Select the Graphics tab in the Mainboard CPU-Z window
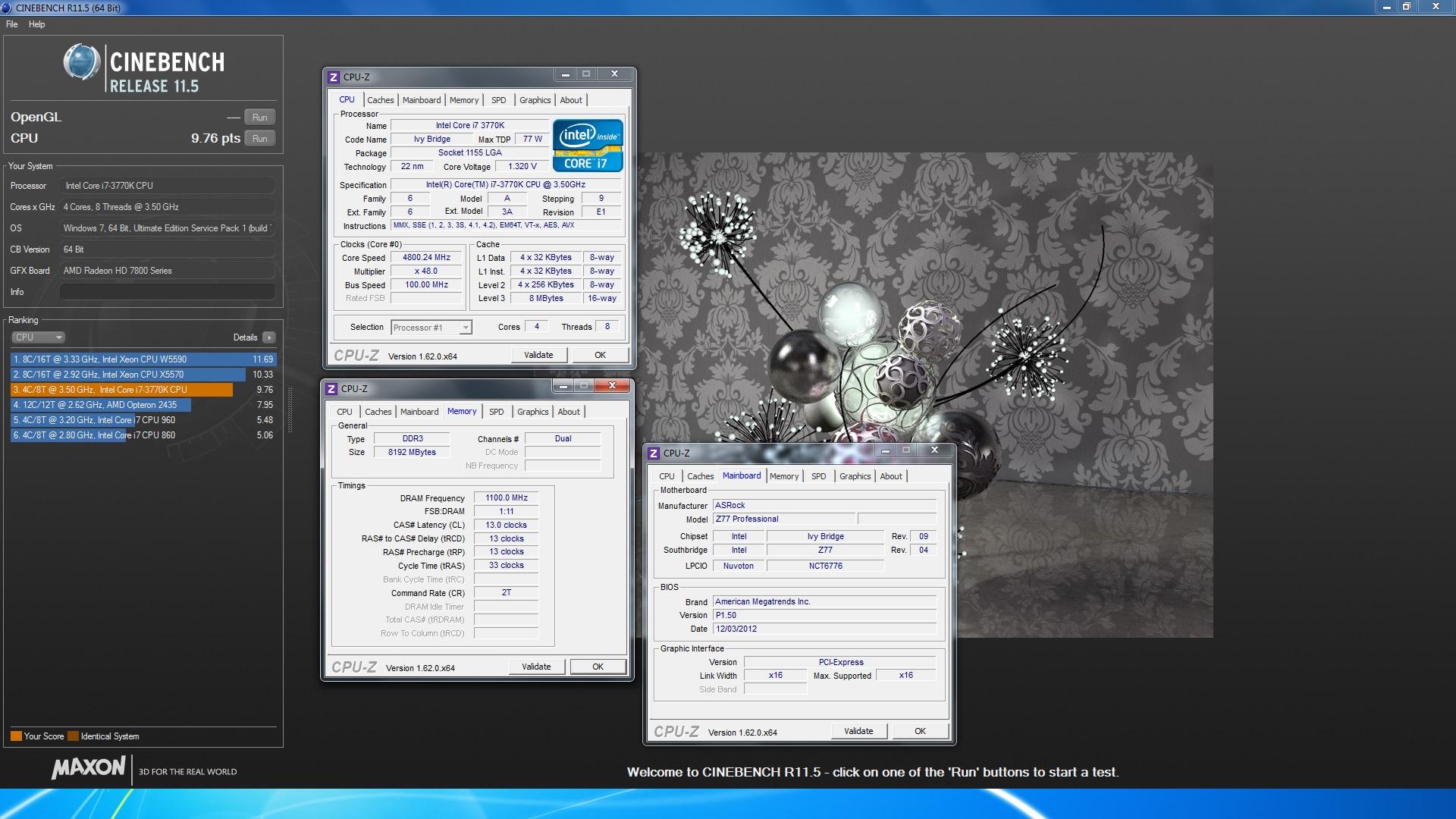 855,476
